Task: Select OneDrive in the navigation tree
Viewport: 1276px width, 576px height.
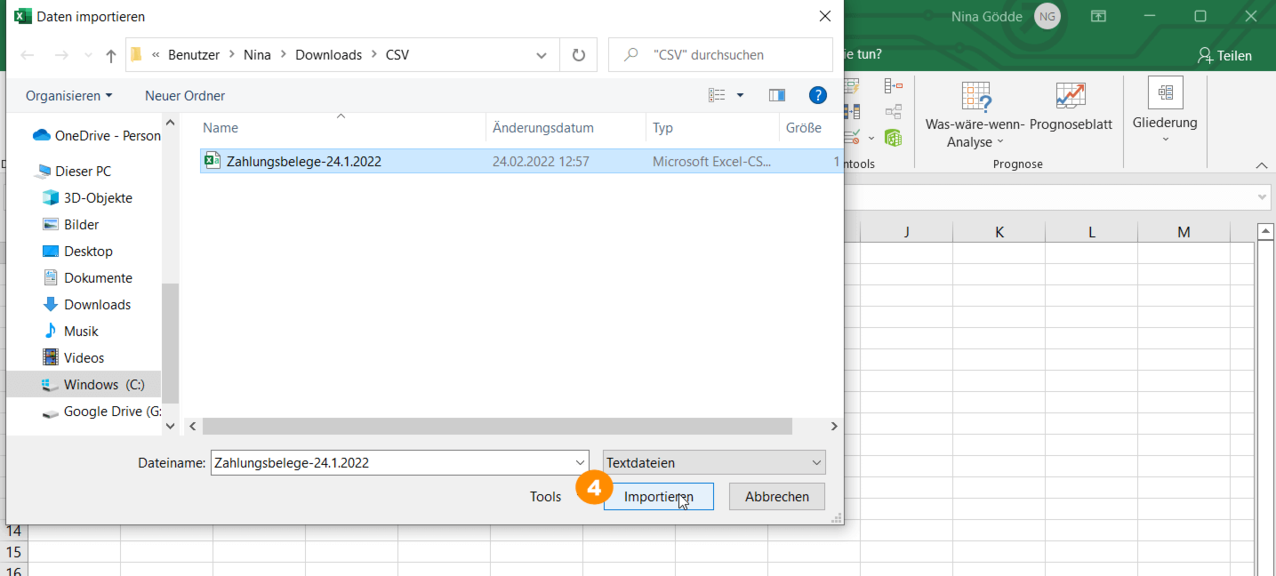Action: (96, 135)
